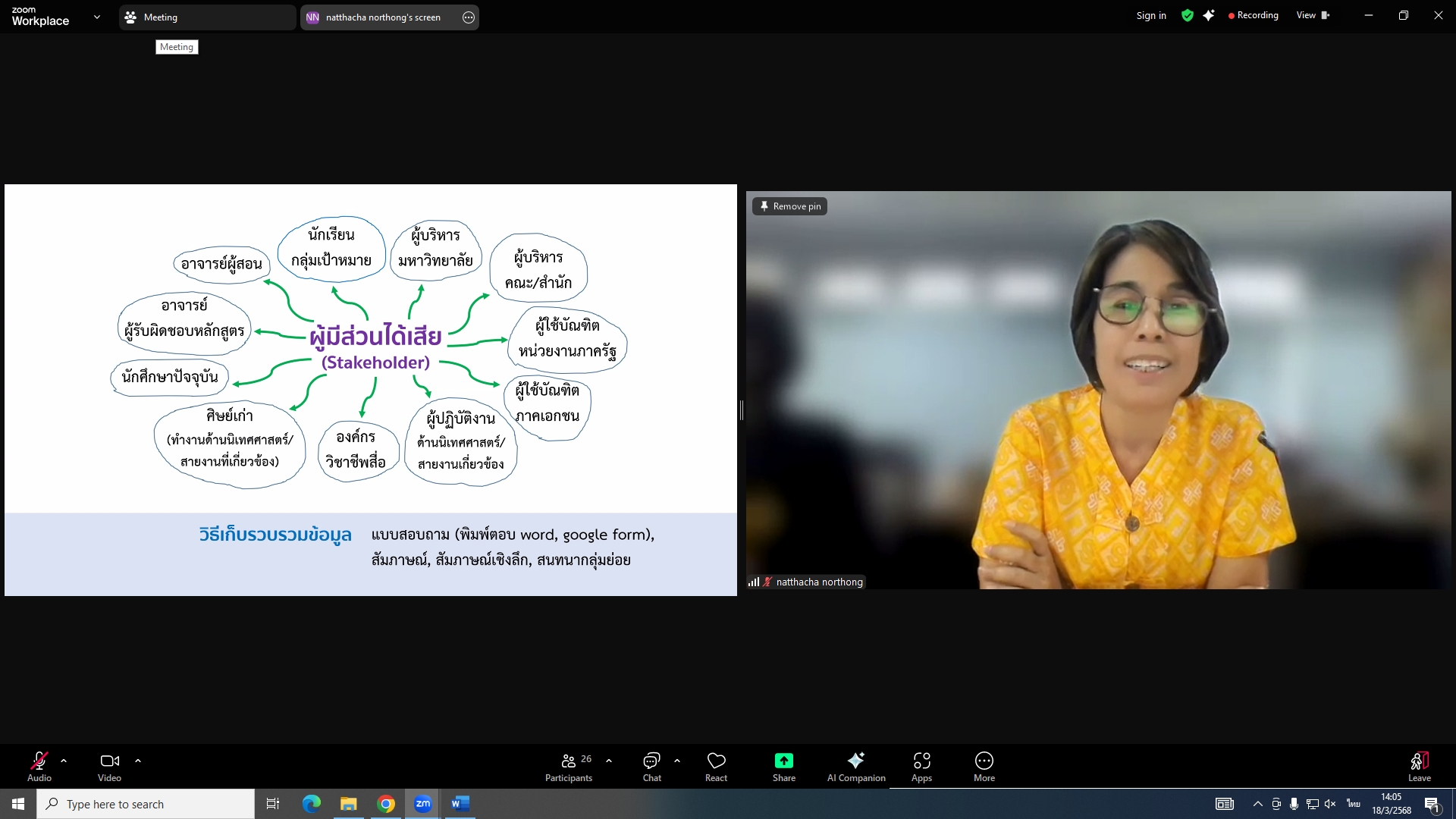This screenshot has height=819, width=1456.
Task: Click the Leave meeting icon
Action: (1419, 761)
